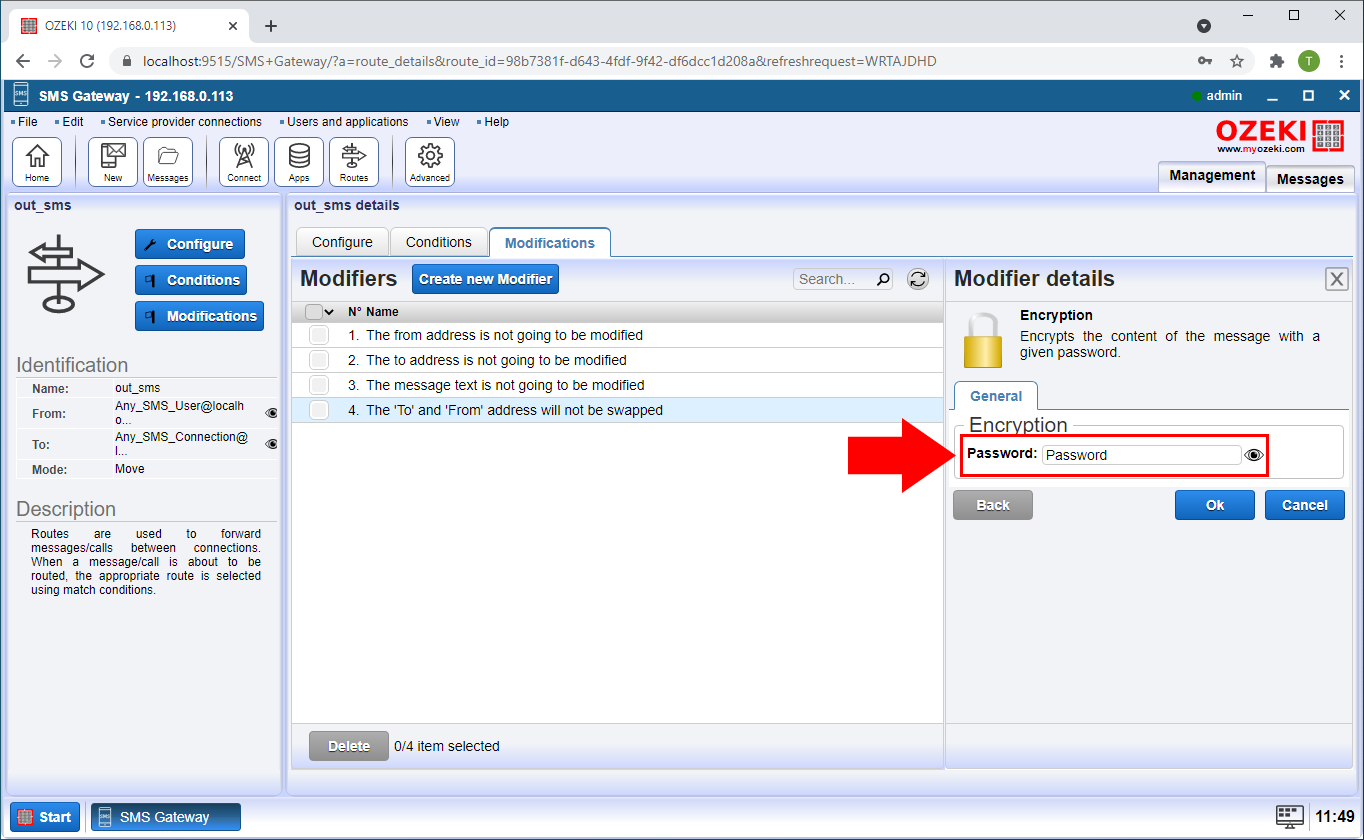
Task: Click the blue Conditions button
Action: point(190,280)
